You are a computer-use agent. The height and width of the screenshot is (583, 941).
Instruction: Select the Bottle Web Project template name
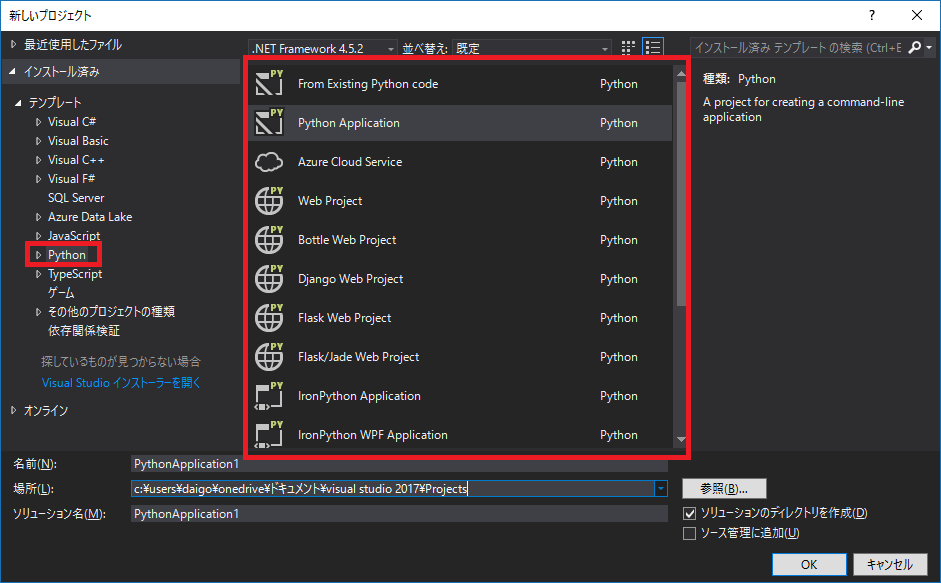pos(347,240)
